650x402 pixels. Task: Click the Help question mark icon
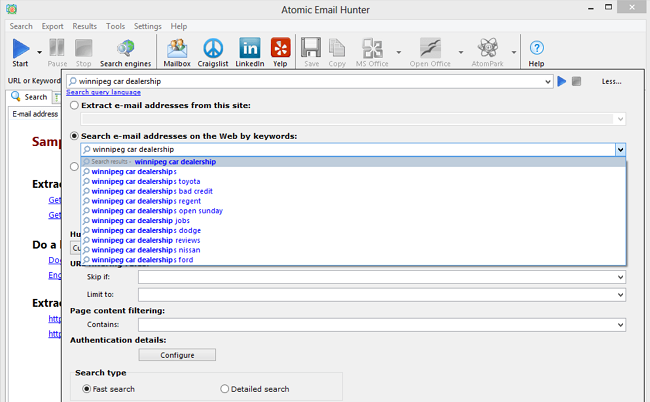pos(537,50)
